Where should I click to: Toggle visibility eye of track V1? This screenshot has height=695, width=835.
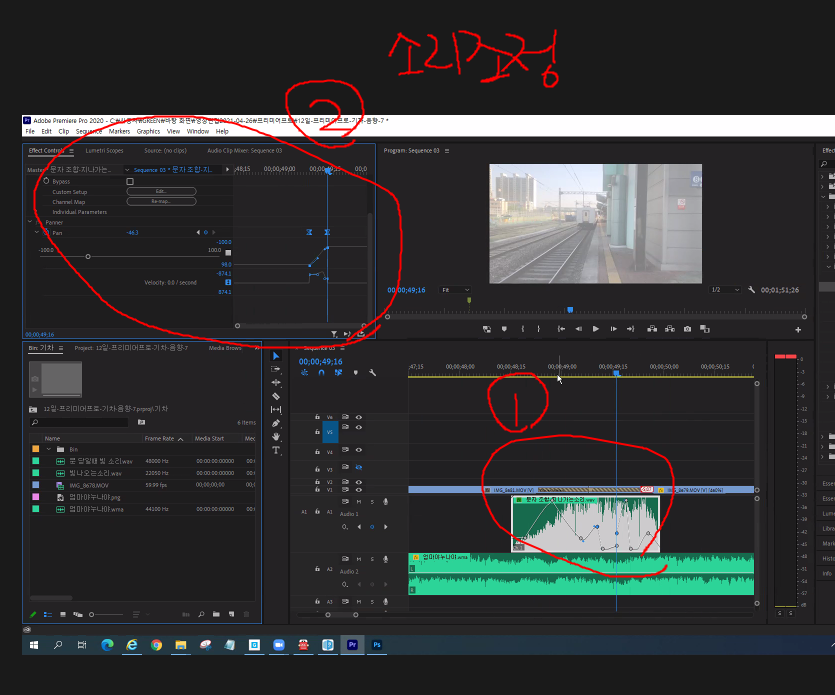tap(359, 489)
